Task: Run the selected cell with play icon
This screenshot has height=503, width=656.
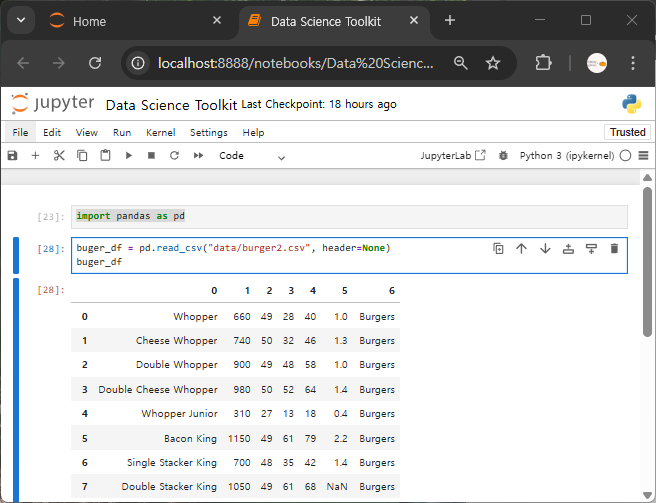Action: click(128, 156)
